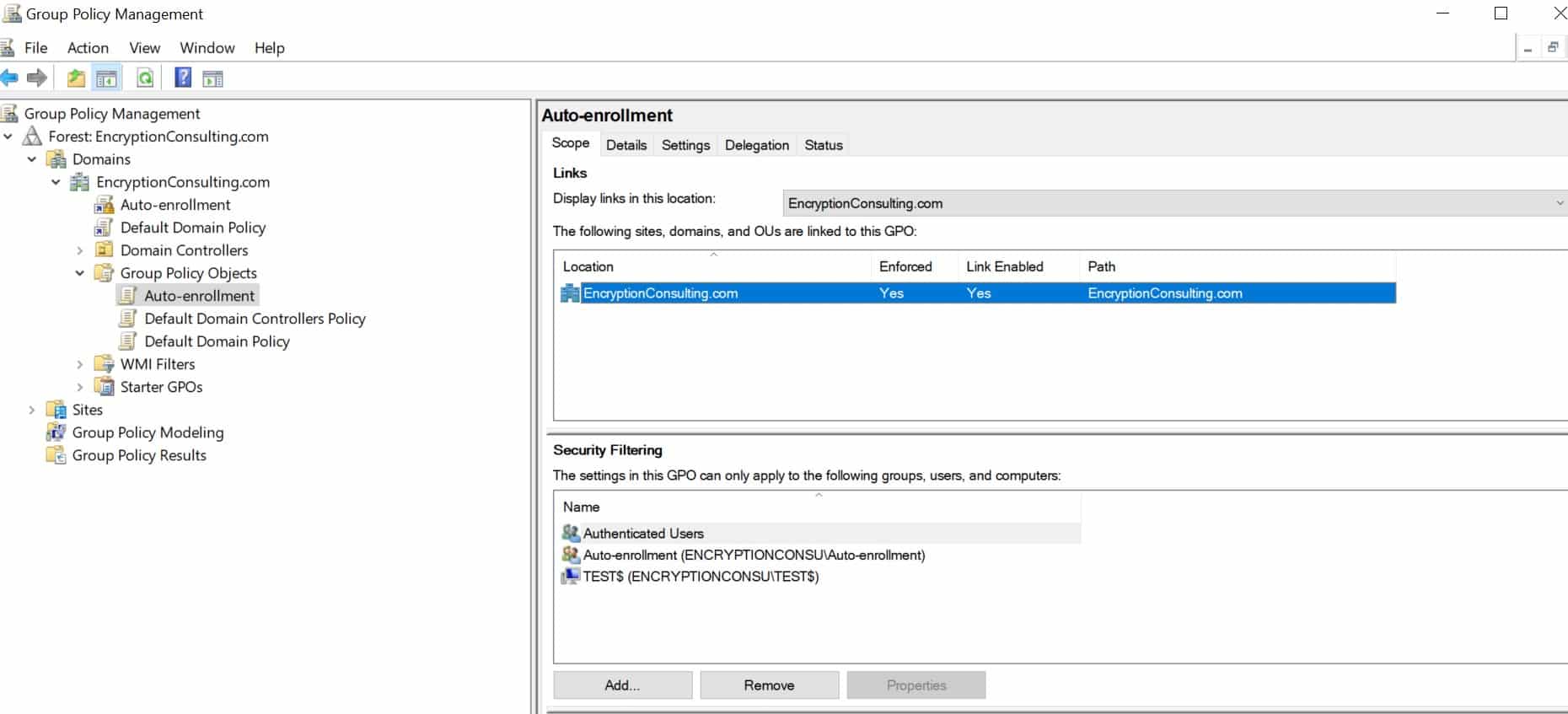Open the Action menu
Screen dimensions: 1568x714
pos(88,48)
